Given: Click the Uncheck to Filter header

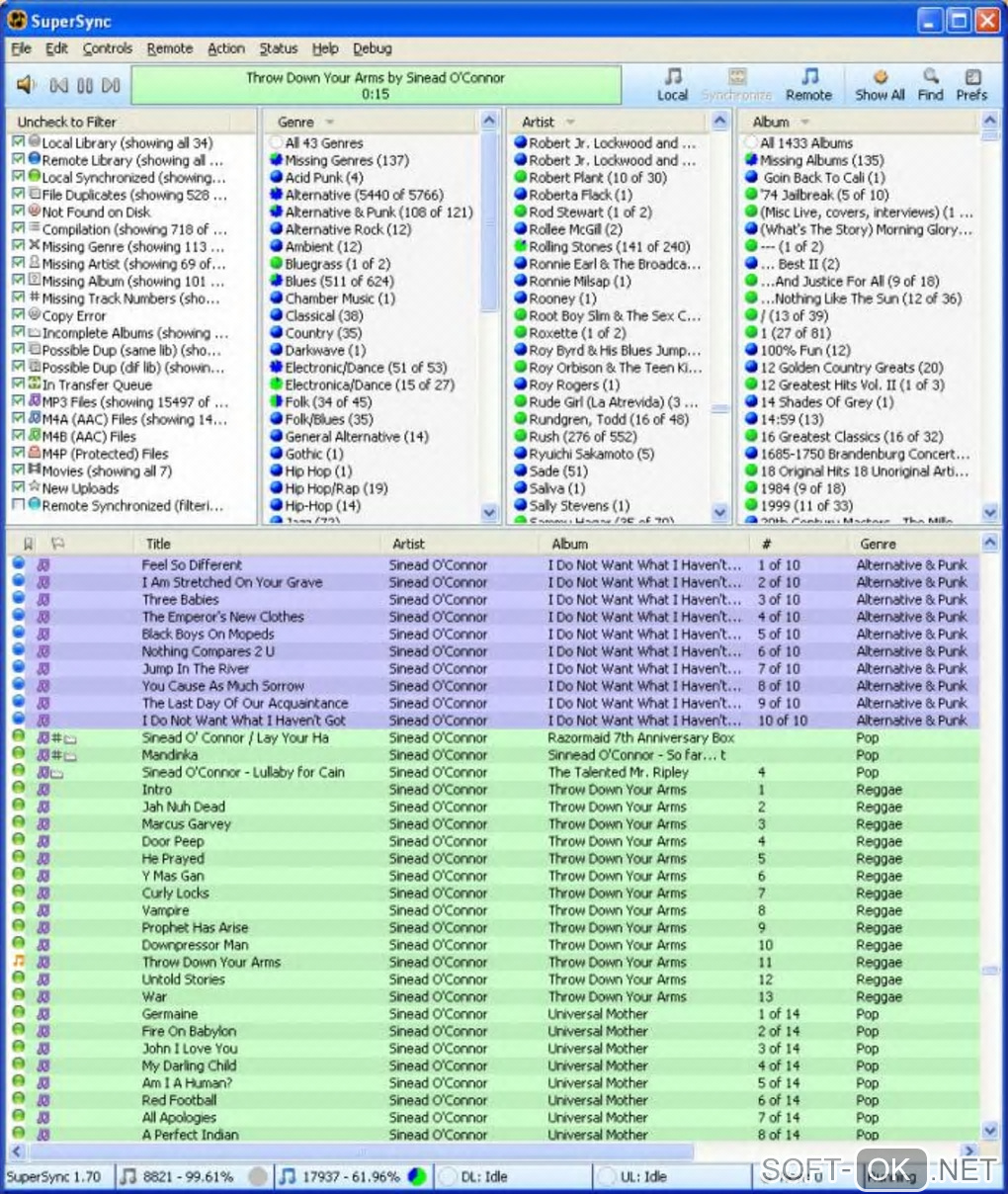Looking at the screenshot, I should [x=67, y=122].
